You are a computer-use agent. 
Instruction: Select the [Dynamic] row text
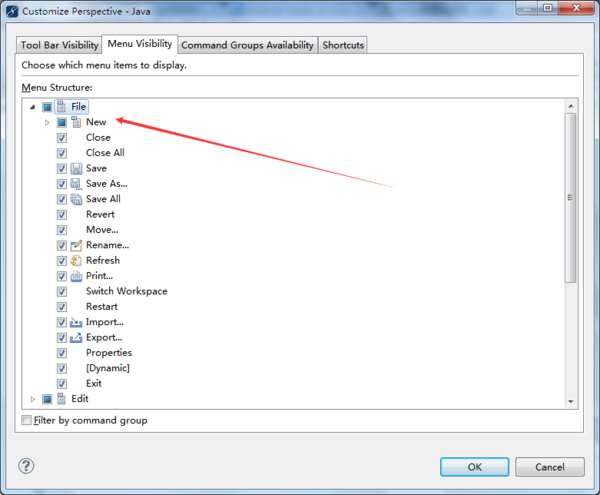point(108,368)
